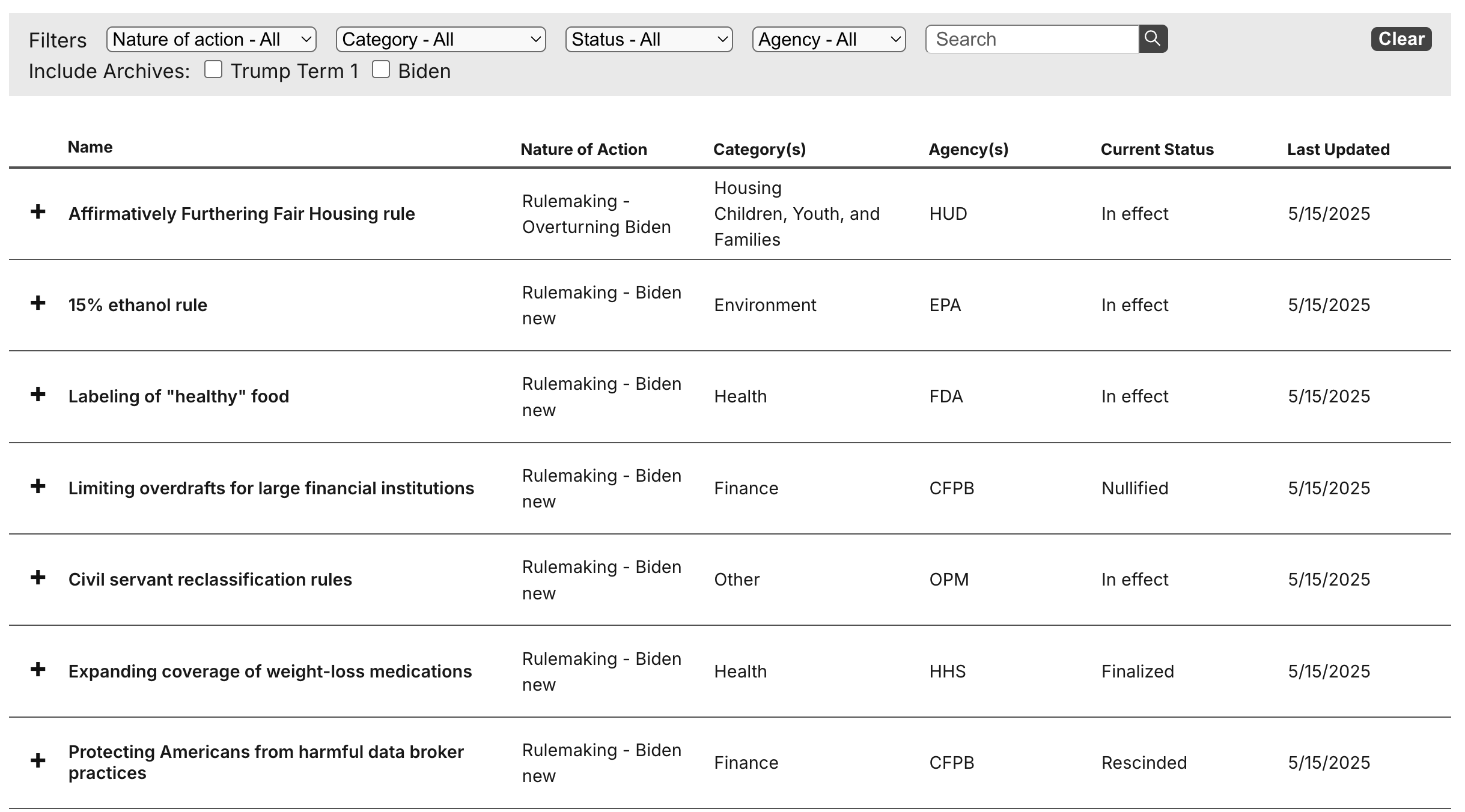Enable the Trump Term 1 archive checkbox
Viewport: 1465px width, 812px height.
click(x=213, y=70)
